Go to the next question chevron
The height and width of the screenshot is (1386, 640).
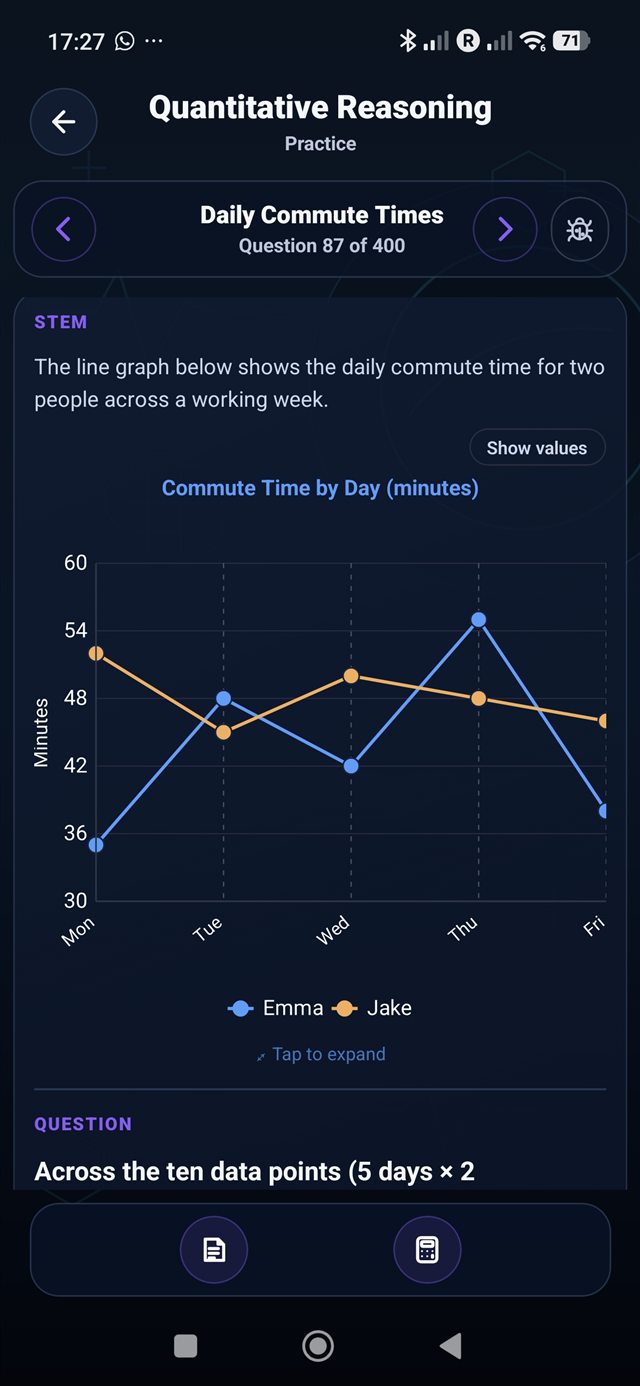point(505,229)
